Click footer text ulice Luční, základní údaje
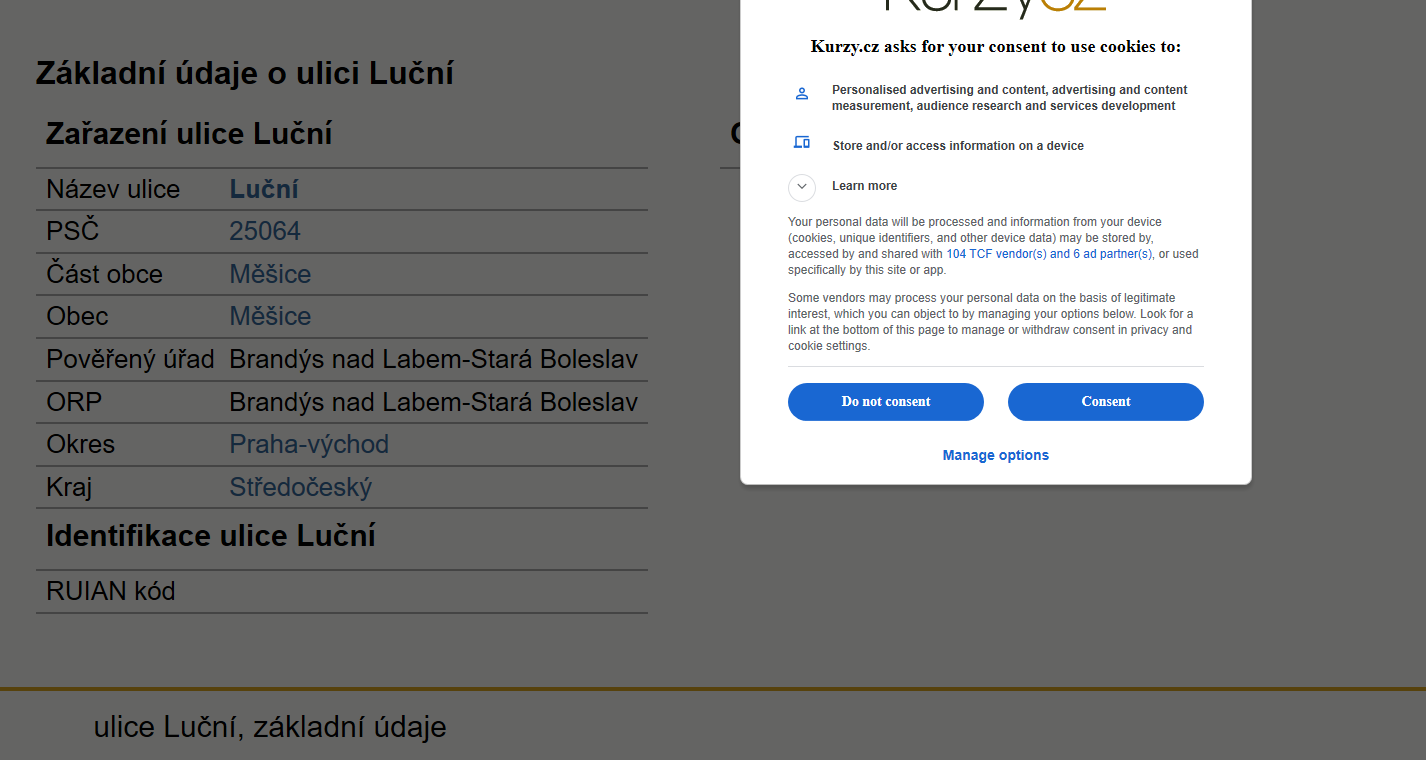The height and width of the screenshot is (760, 1426). pyautogui.click(x=270, y=727)
